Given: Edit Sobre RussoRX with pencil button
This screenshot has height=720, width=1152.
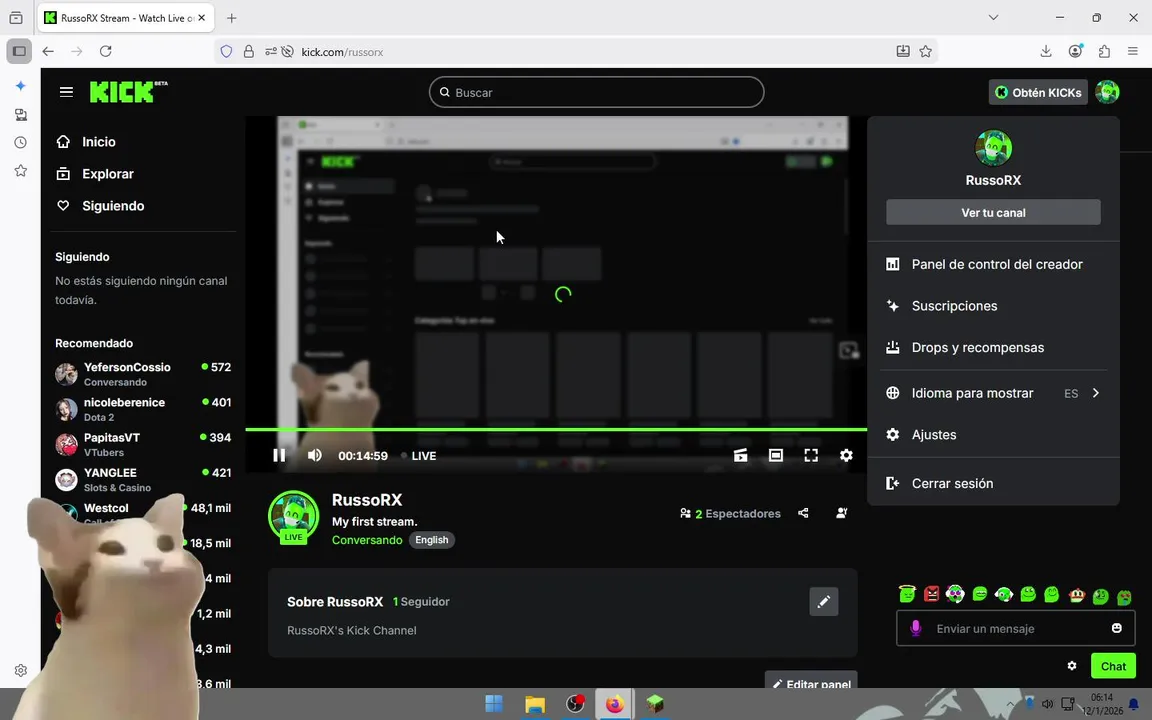Looking at the screenshot, I should click(824, 602).
